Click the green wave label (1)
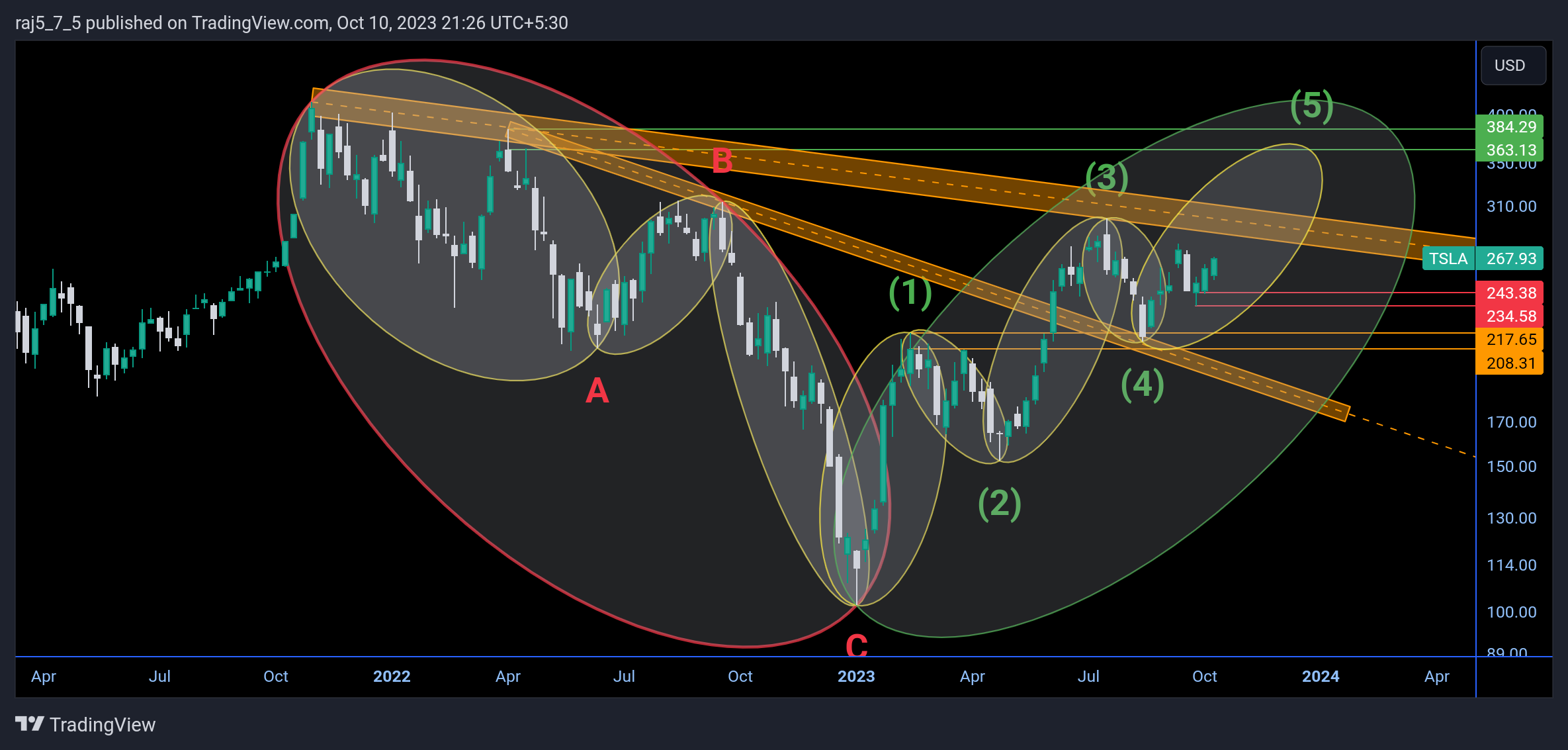 coord(910,293)
